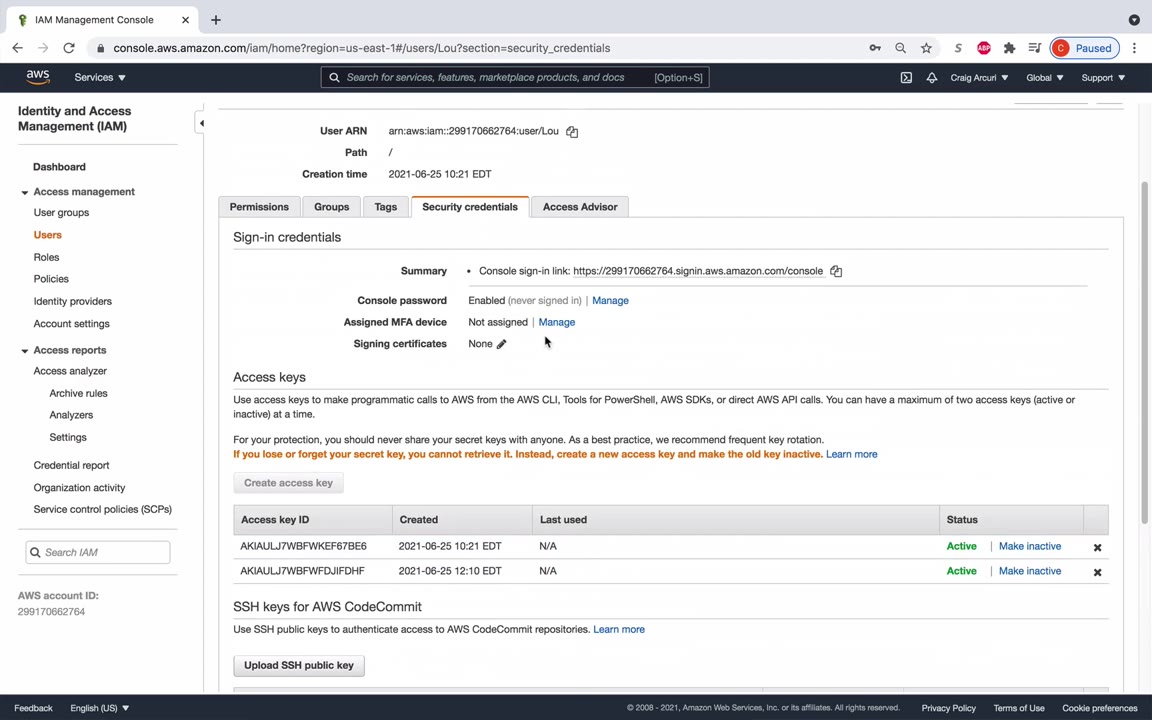Expand the Services menu
The image size is (1152, 720).
point(100,77)
